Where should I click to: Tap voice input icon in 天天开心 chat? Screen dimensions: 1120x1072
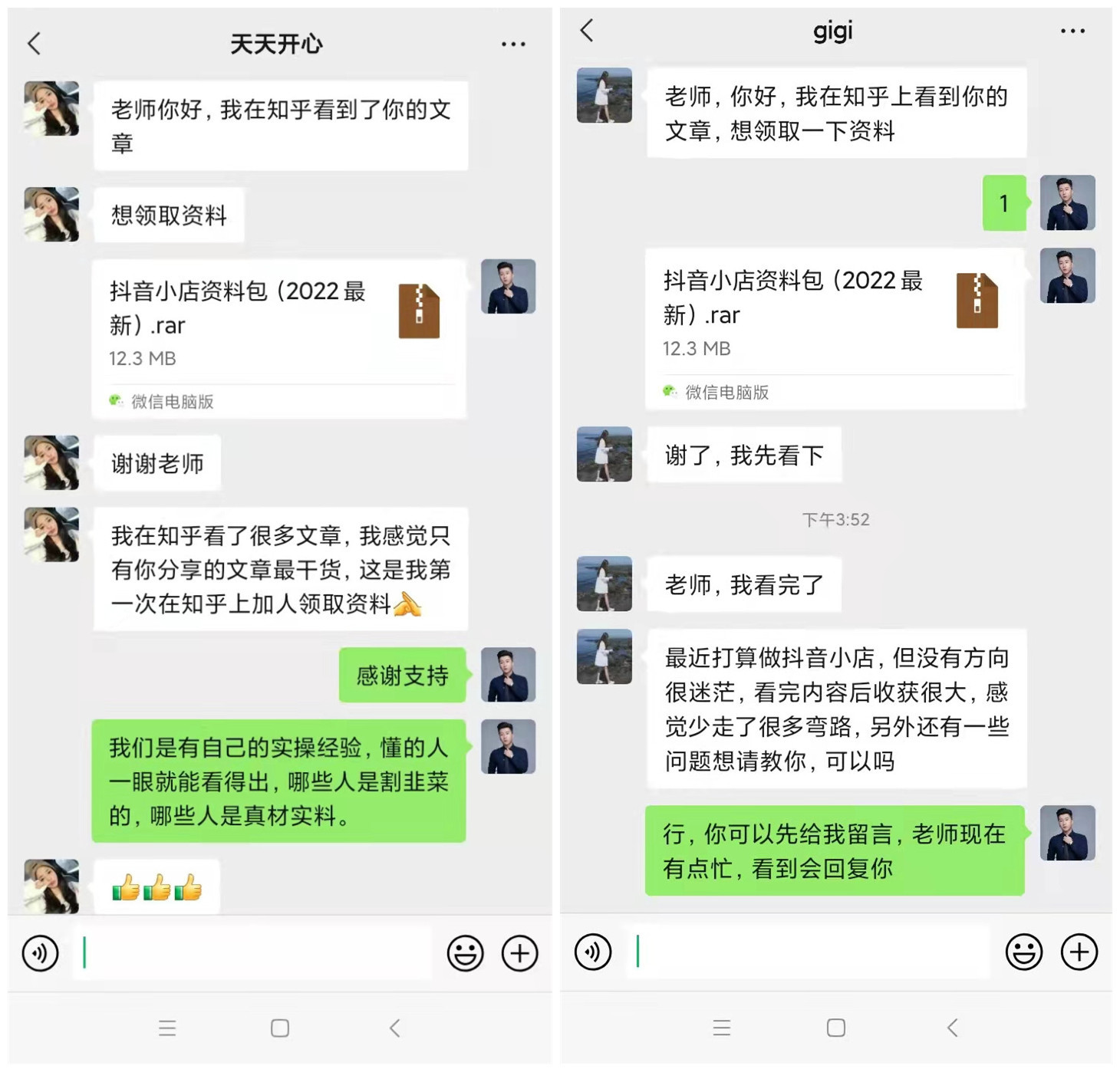41,953
